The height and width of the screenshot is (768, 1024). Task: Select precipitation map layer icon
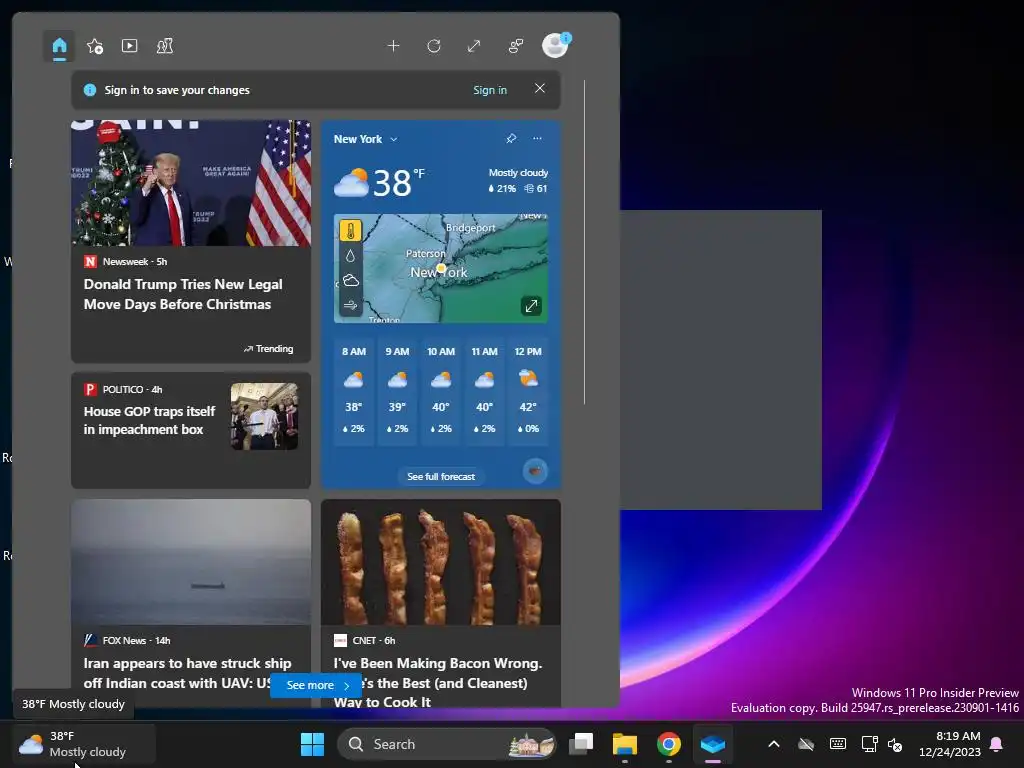point(351,255)
